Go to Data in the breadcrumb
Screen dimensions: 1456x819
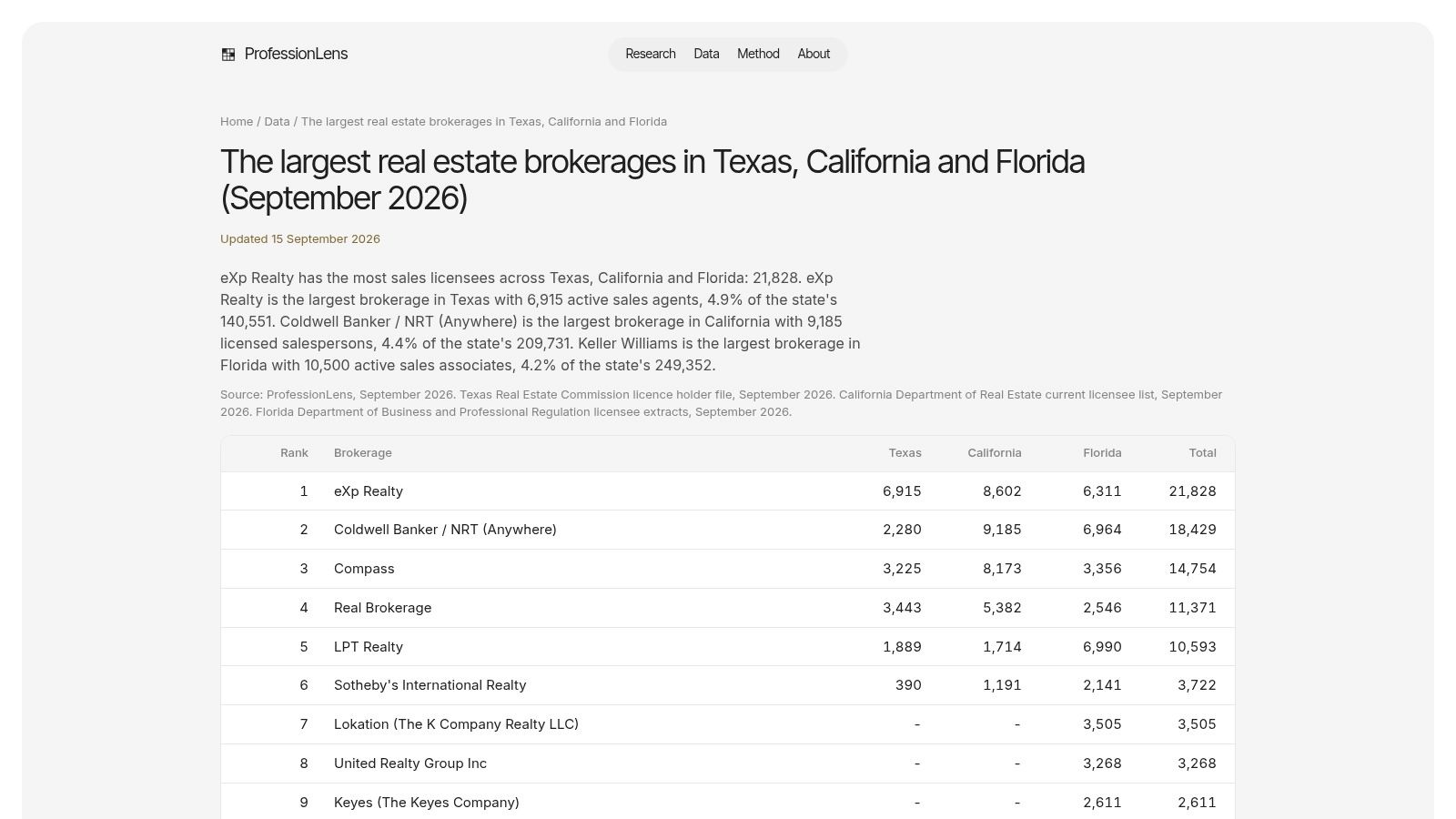pyautogui.click(x=277, y=121)
